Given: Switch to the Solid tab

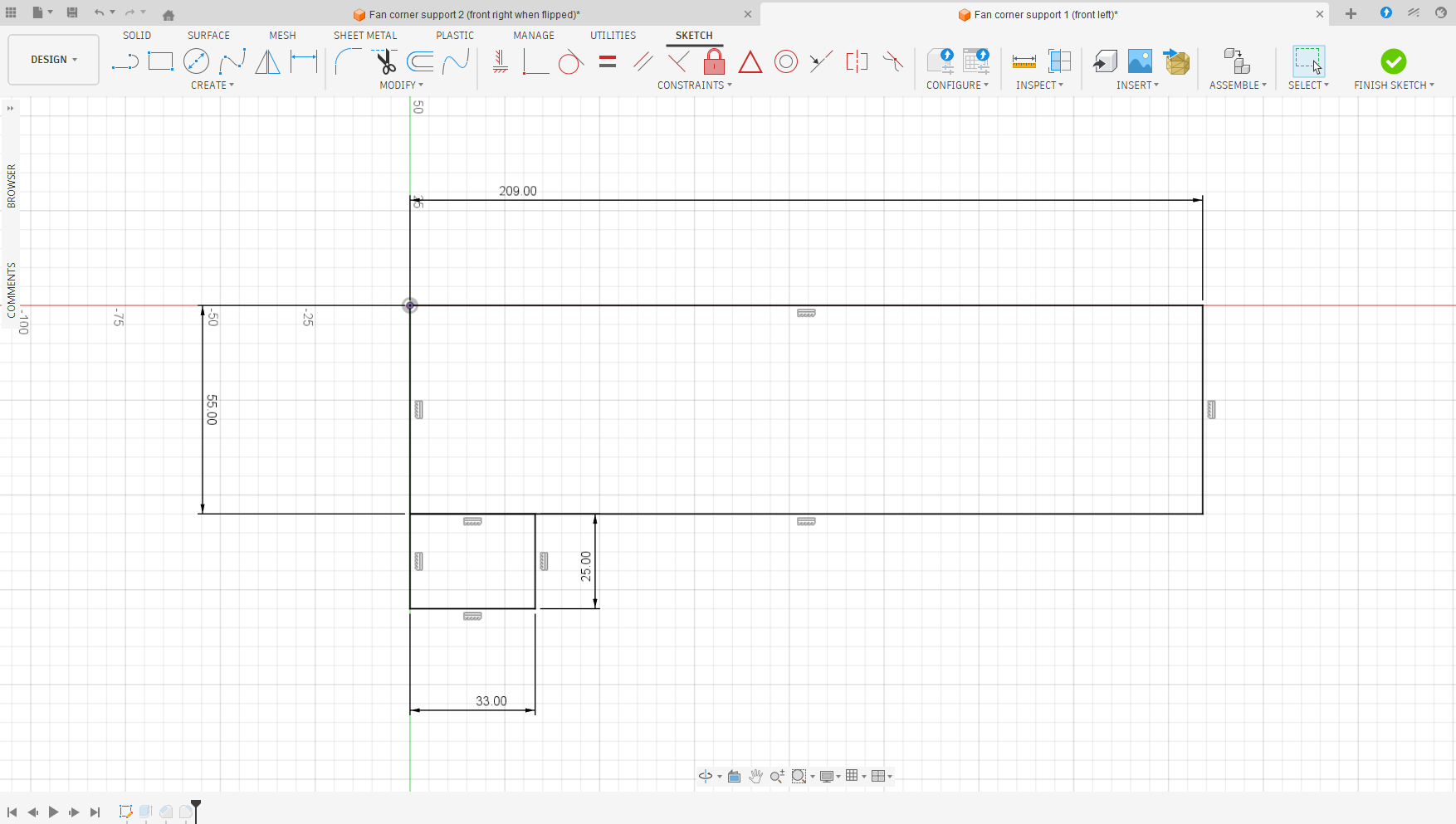Looking at the screenshot, I should (x=137, y=36).
